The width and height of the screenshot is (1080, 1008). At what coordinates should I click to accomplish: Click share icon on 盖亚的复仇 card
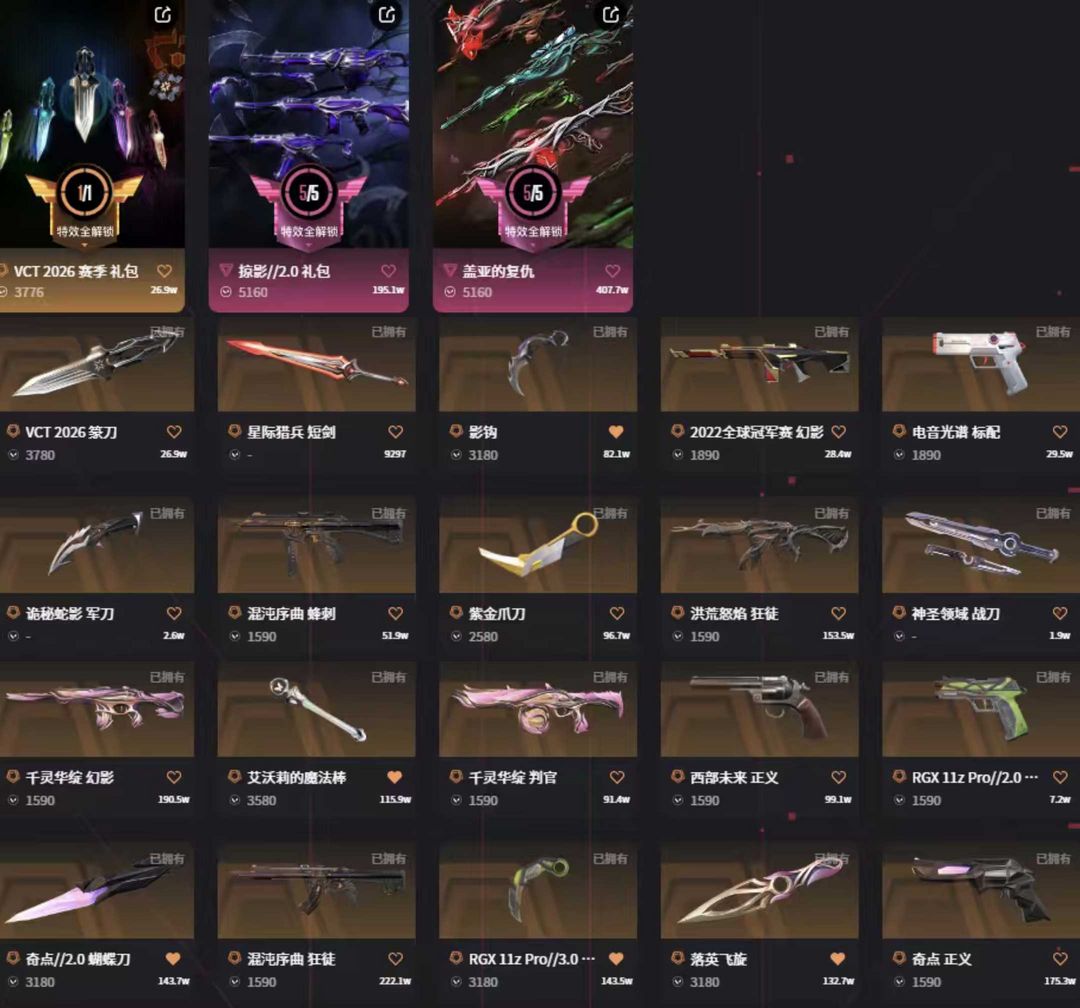click(x=611, y=14)
